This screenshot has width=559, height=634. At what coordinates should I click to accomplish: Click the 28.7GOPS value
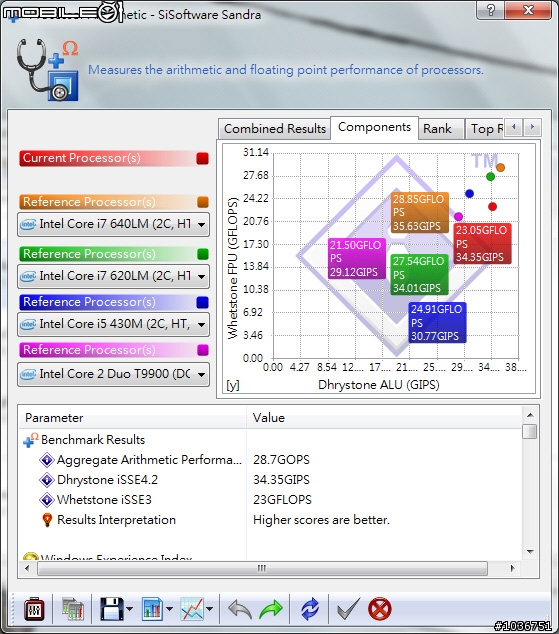point(281,460)
